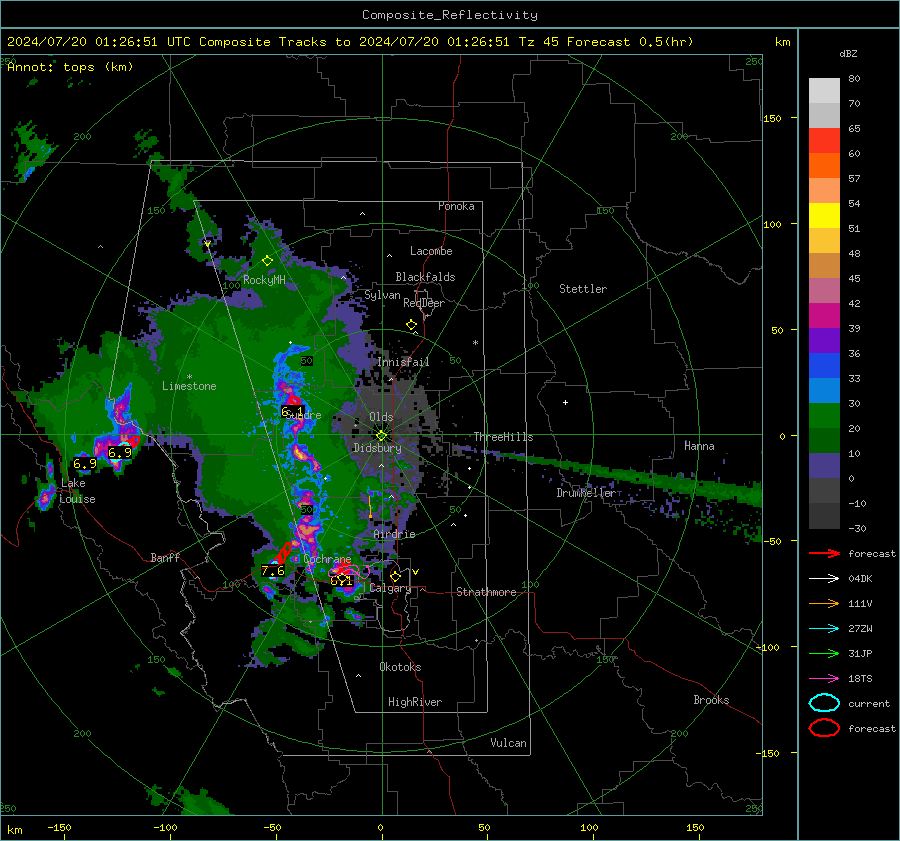
Task: Click the 'Annot: tops (km)' annotation label
Action: [x=70, y=67]
